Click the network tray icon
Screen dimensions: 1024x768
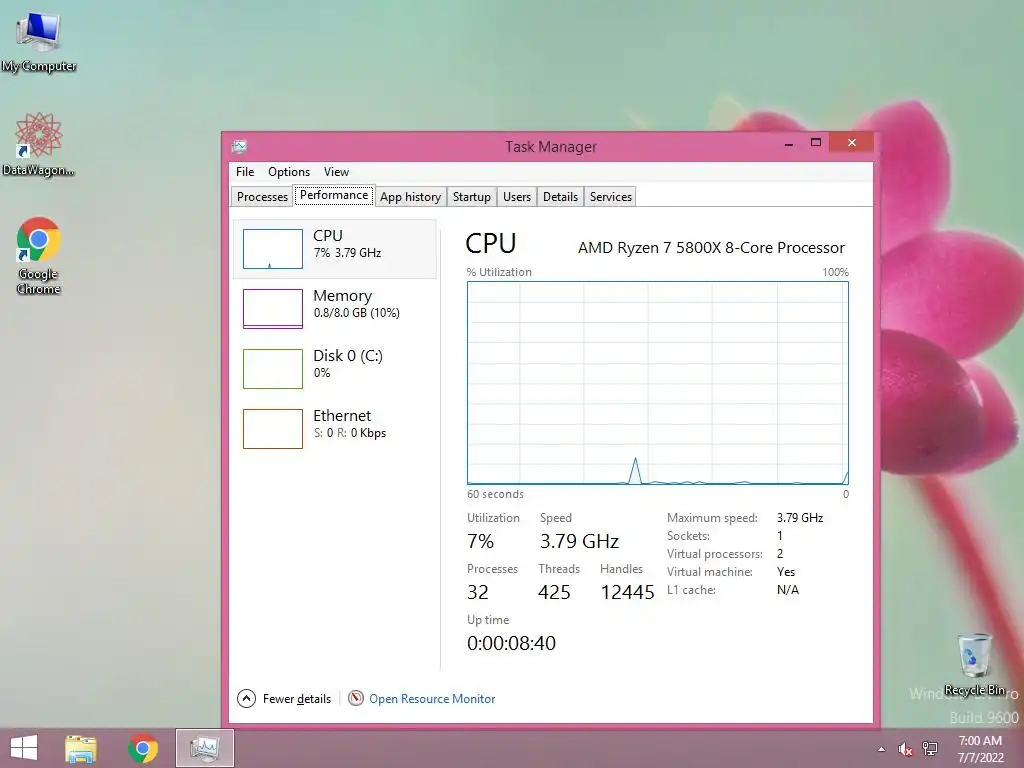click(929, 749)
